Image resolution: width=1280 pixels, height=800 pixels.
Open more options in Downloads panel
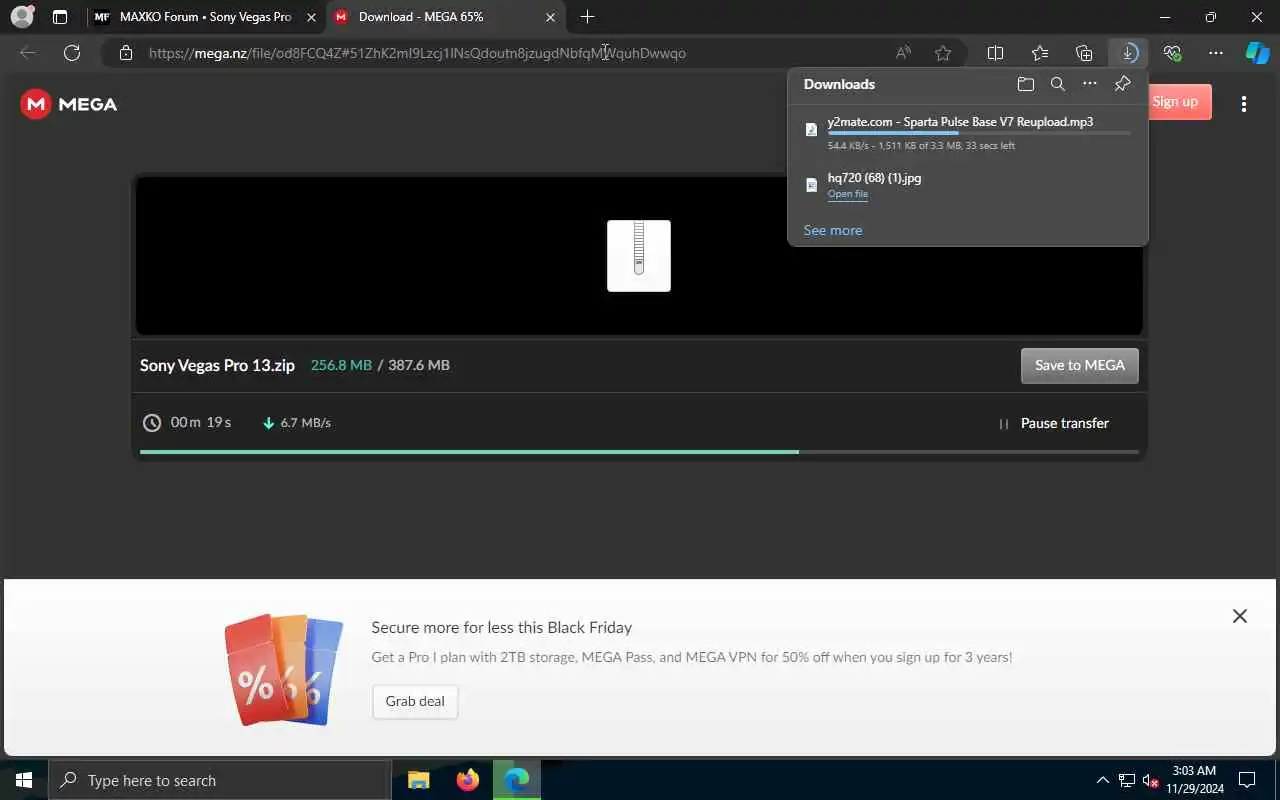click(1090, 84)
